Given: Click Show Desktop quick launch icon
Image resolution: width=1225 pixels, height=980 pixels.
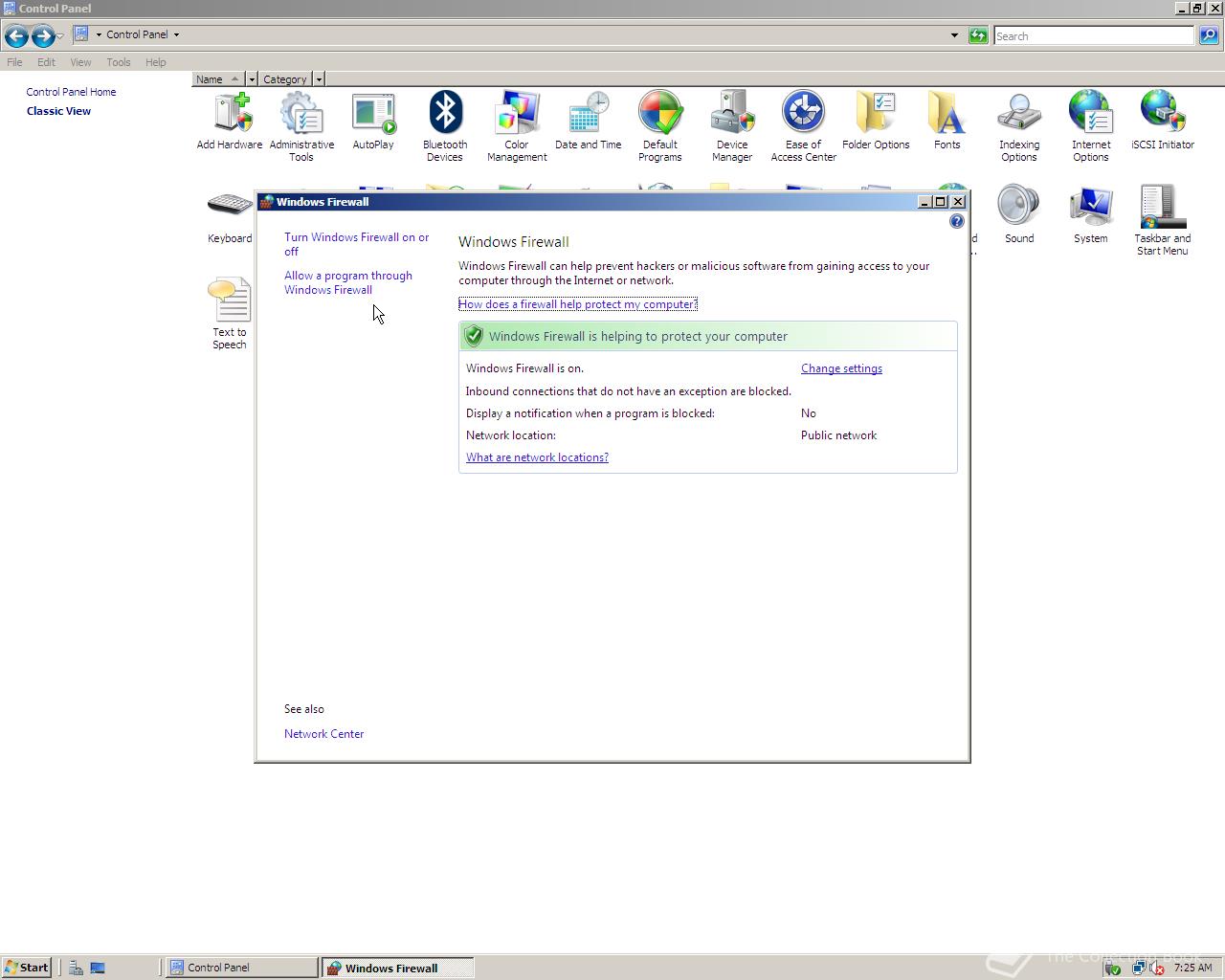Looking at the screenshot, I should click(98, 968).
